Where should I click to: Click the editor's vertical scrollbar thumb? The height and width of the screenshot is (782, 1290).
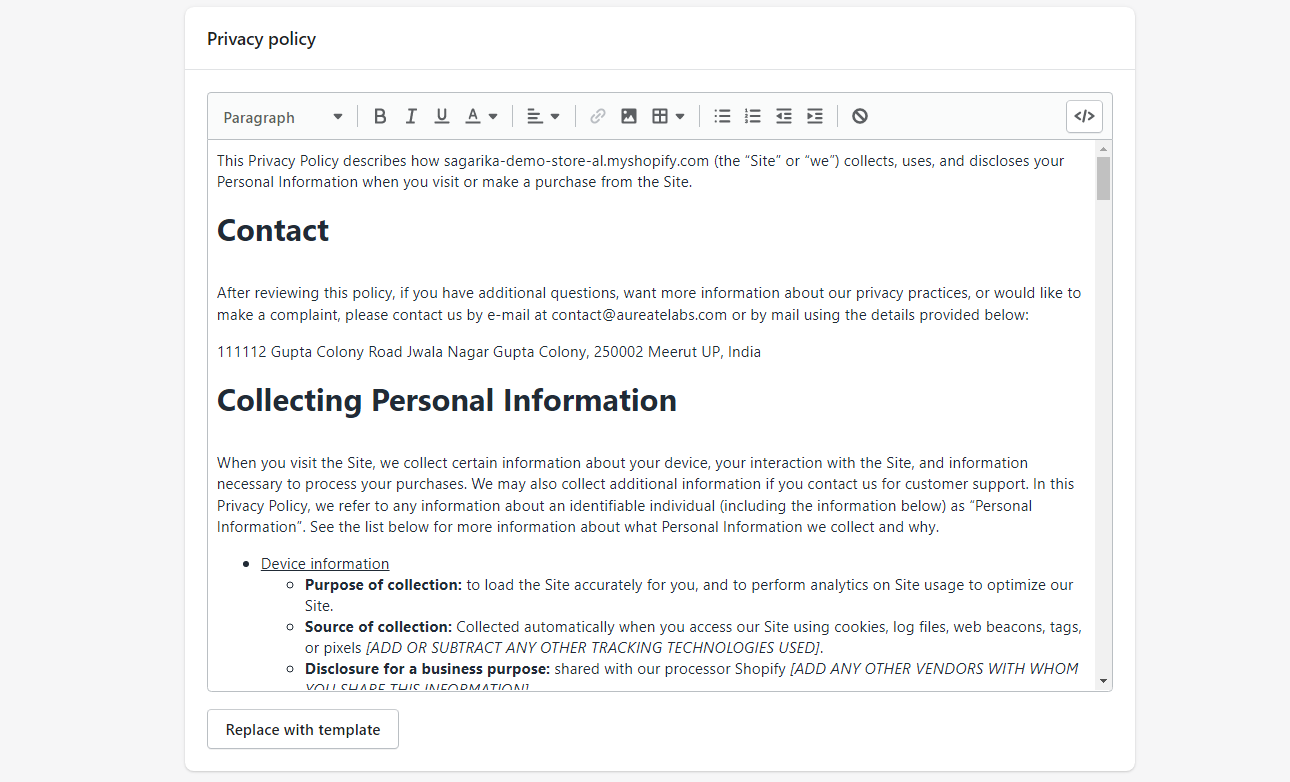click(1103, 178)
